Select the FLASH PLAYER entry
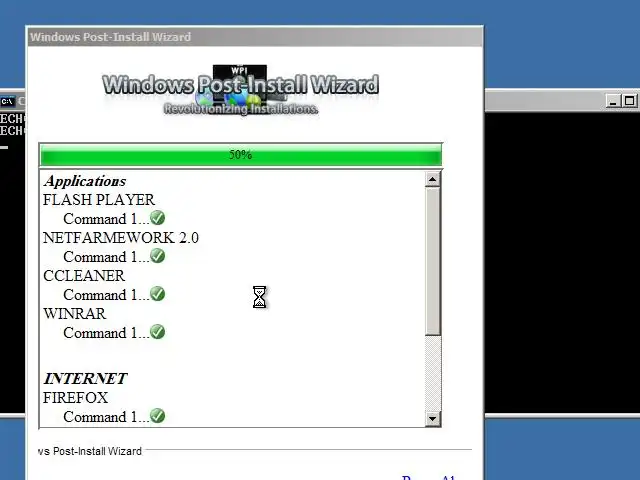This screenshot has height=480, width=640. coord(99,200)
